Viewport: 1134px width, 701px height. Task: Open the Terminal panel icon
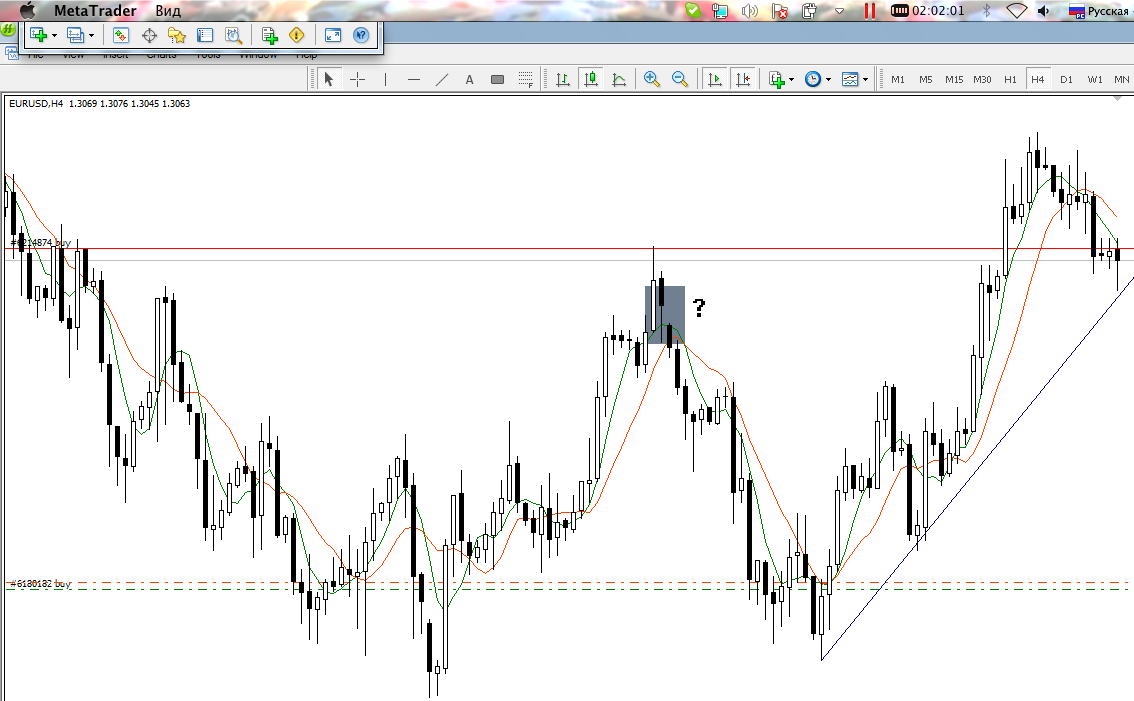point(205,35)
